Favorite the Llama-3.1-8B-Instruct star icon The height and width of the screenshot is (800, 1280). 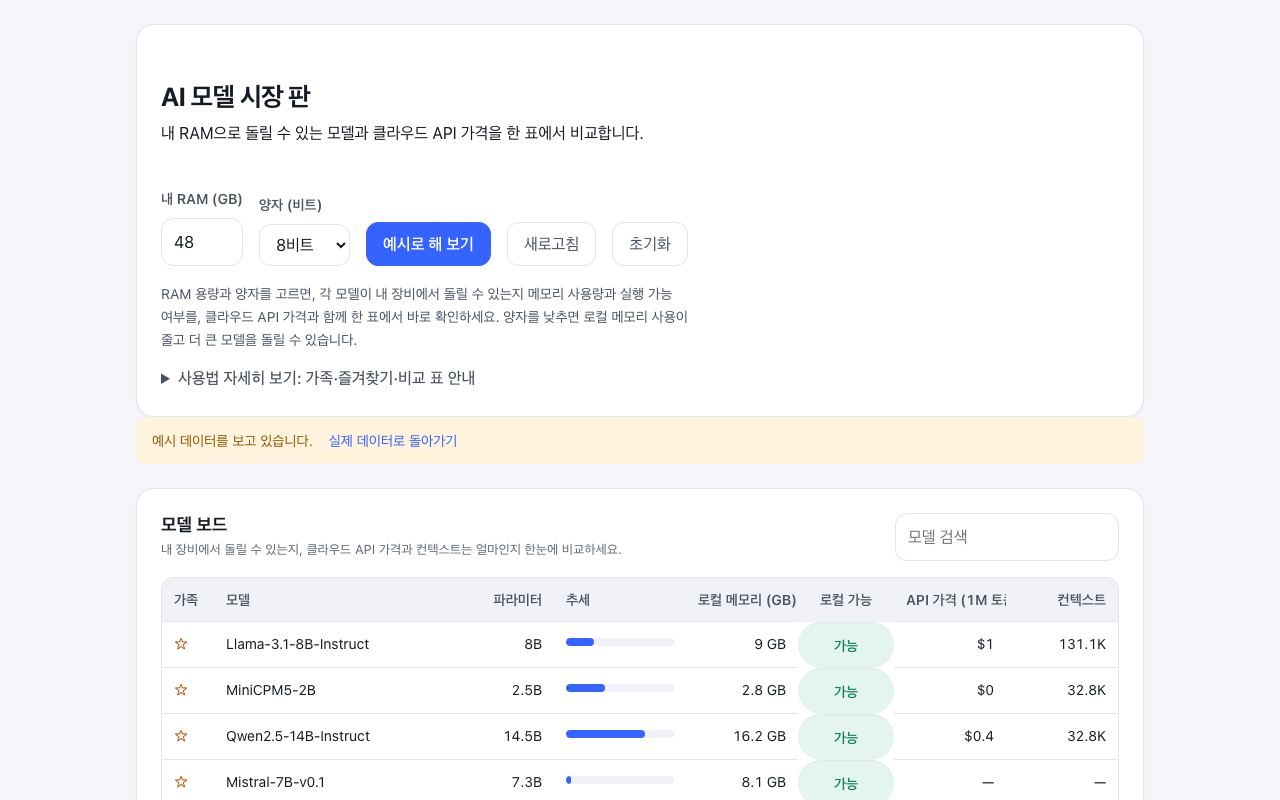click(181, 644)
